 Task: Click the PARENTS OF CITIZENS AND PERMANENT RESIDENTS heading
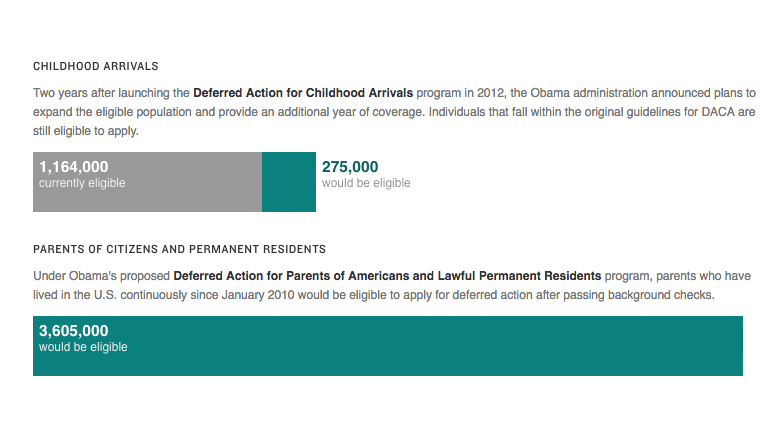click(179, 249)
